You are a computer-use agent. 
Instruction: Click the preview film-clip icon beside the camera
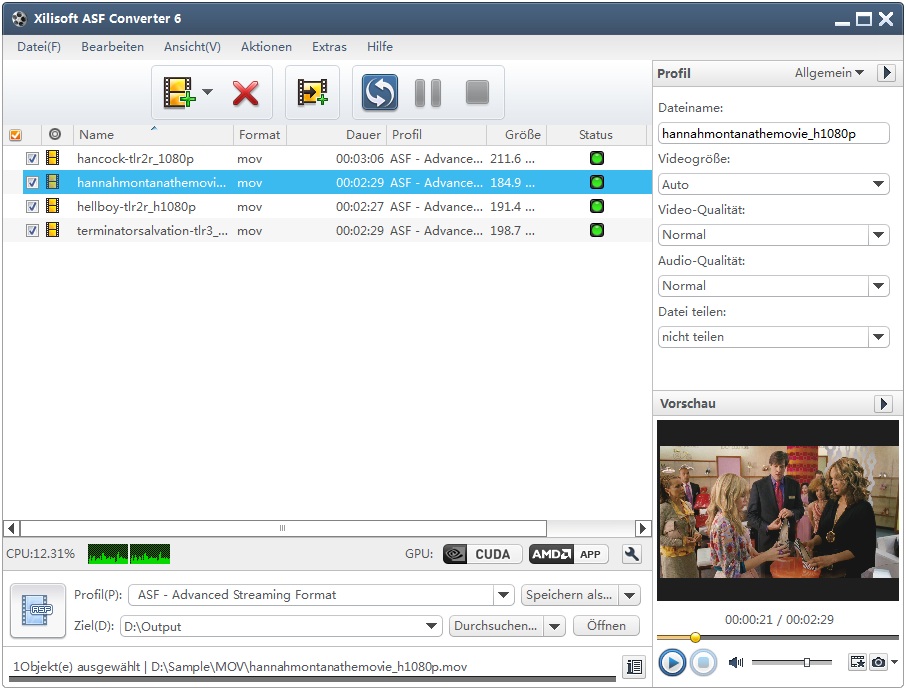(857, 662)
